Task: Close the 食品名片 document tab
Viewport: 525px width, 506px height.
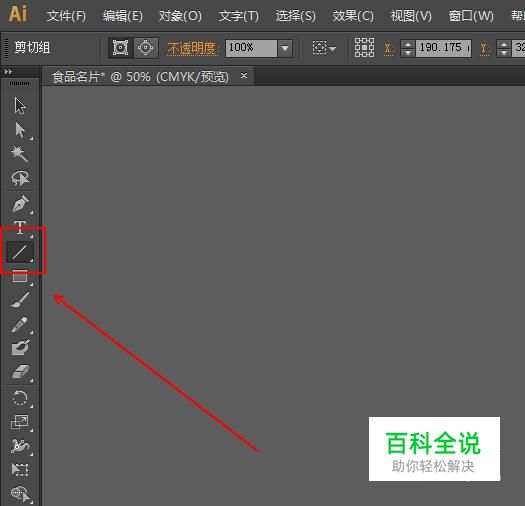Action: (244, 76)
